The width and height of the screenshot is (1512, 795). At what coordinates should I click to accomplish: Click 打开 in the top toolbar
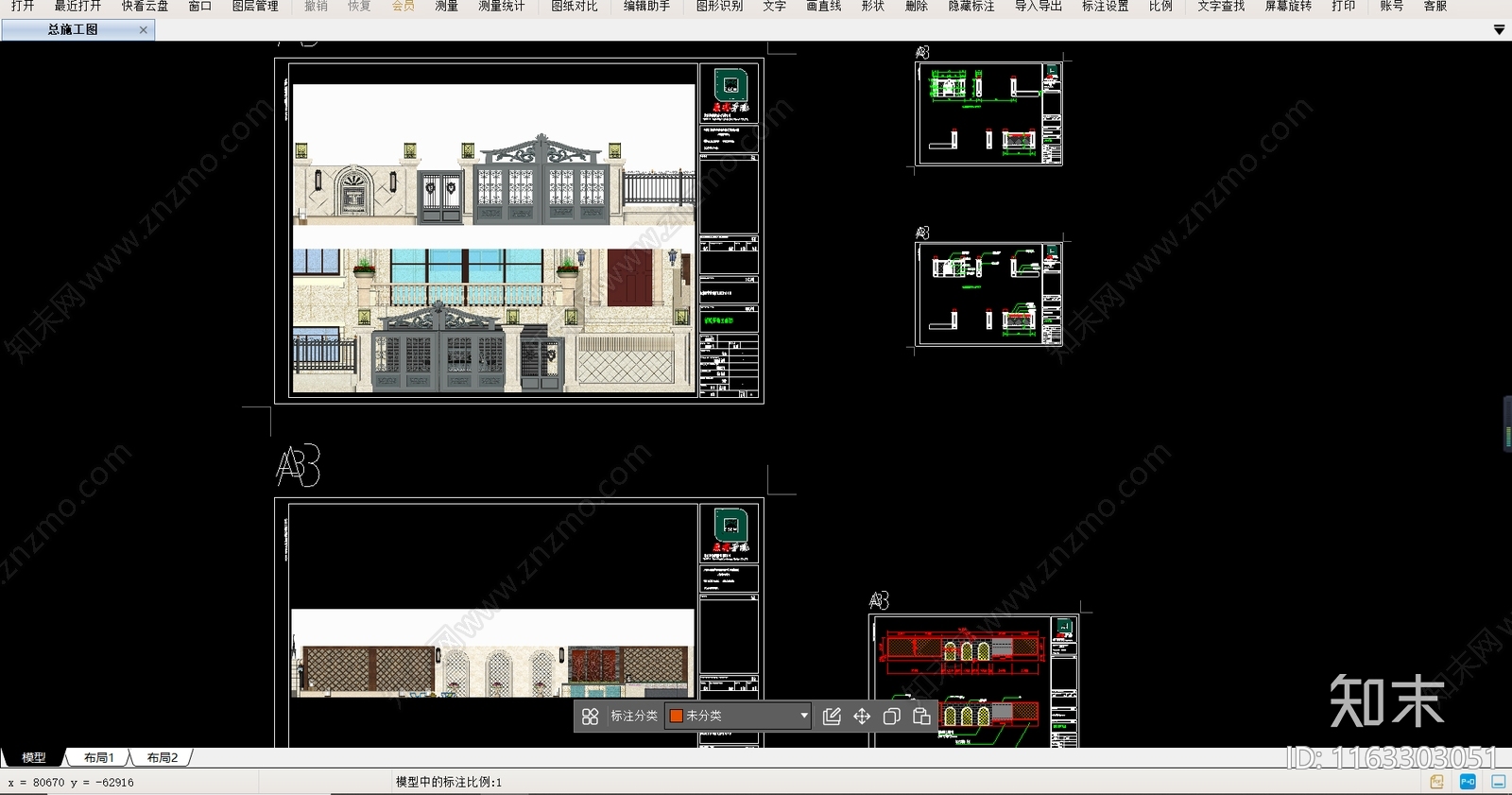pyautogui.click(x=23, y=7)
